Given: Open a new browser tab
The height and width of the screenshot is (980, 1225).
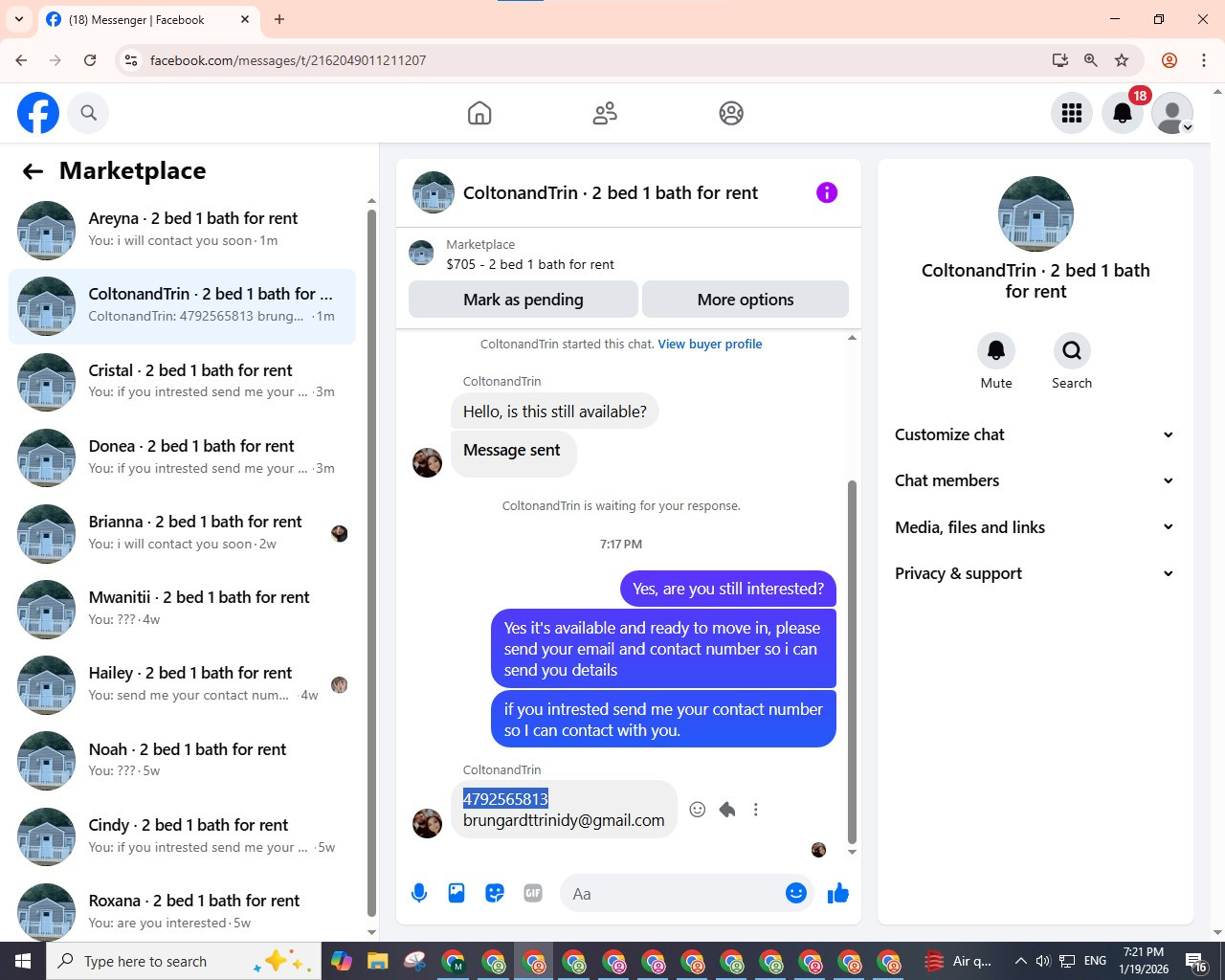Looking at the screenshot, I should 279,19.
